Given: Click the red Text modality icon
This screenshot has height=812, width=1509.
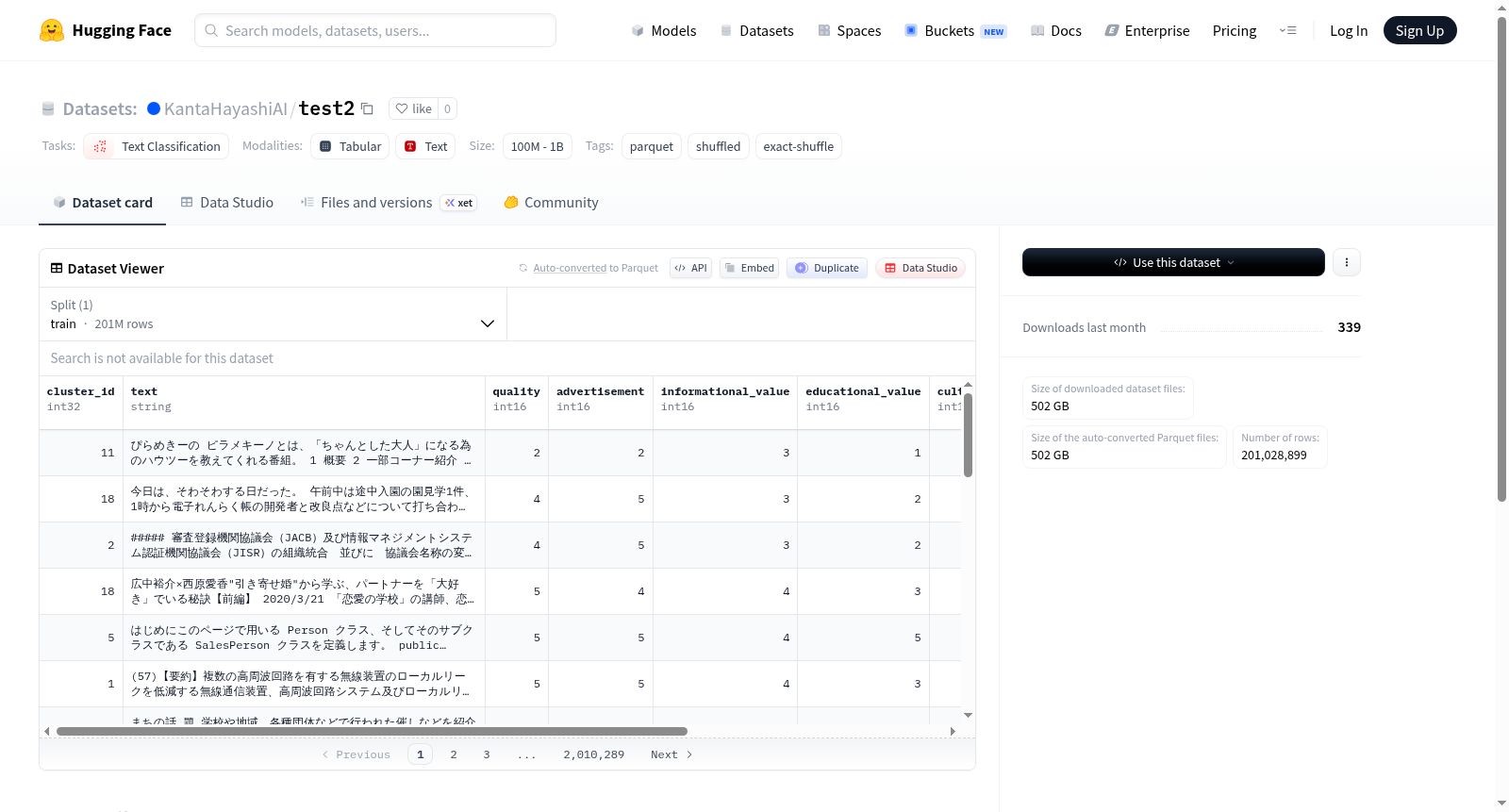Looking at the screenshot, I should (410, 146).
